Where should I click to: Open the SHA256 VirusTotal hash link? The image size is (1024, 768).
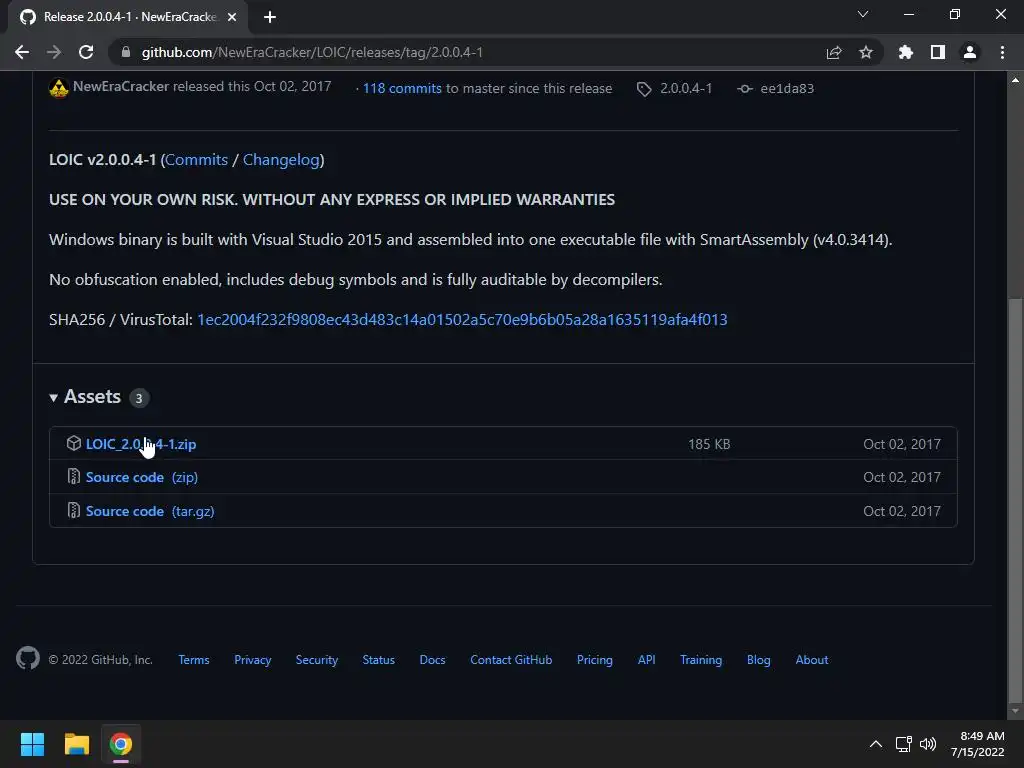pos(462,319)
